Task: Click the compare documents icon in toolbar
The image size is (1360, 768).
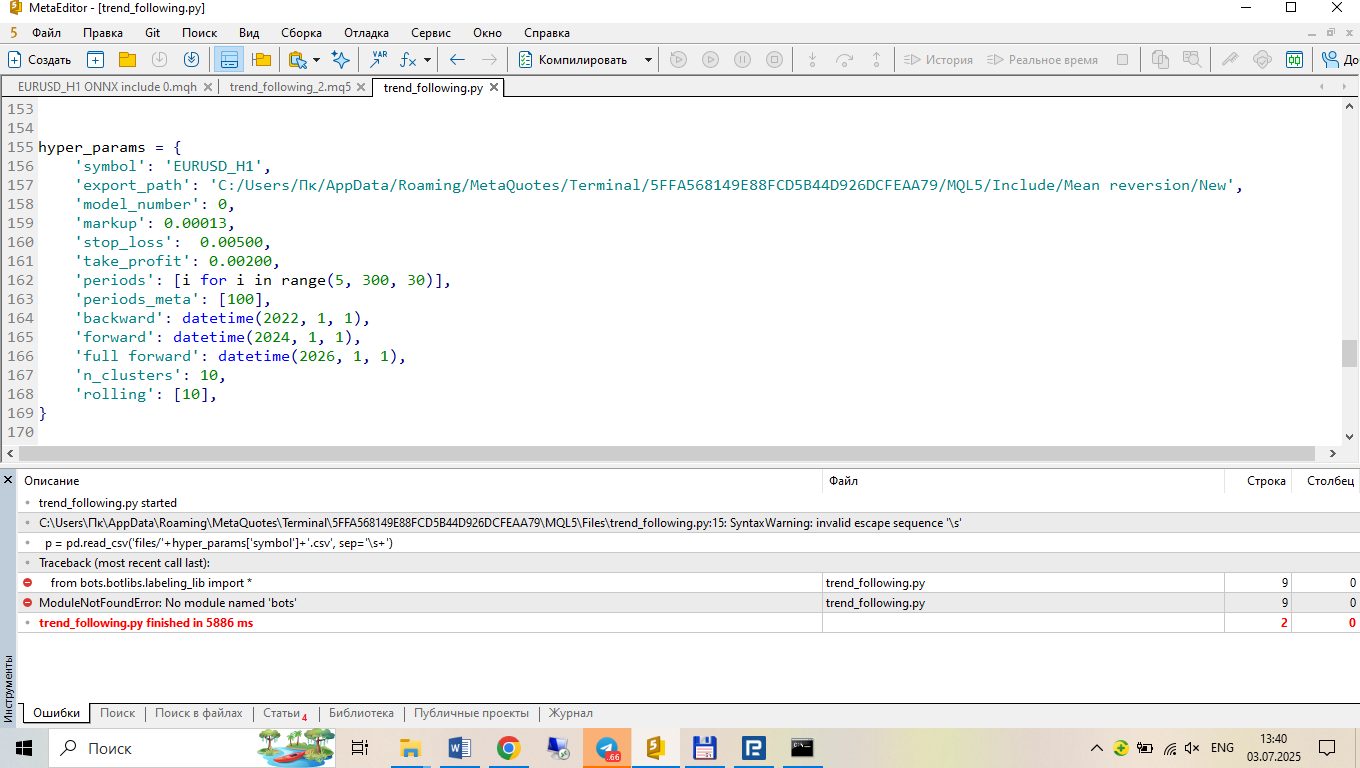Action: pos(1160,60)
